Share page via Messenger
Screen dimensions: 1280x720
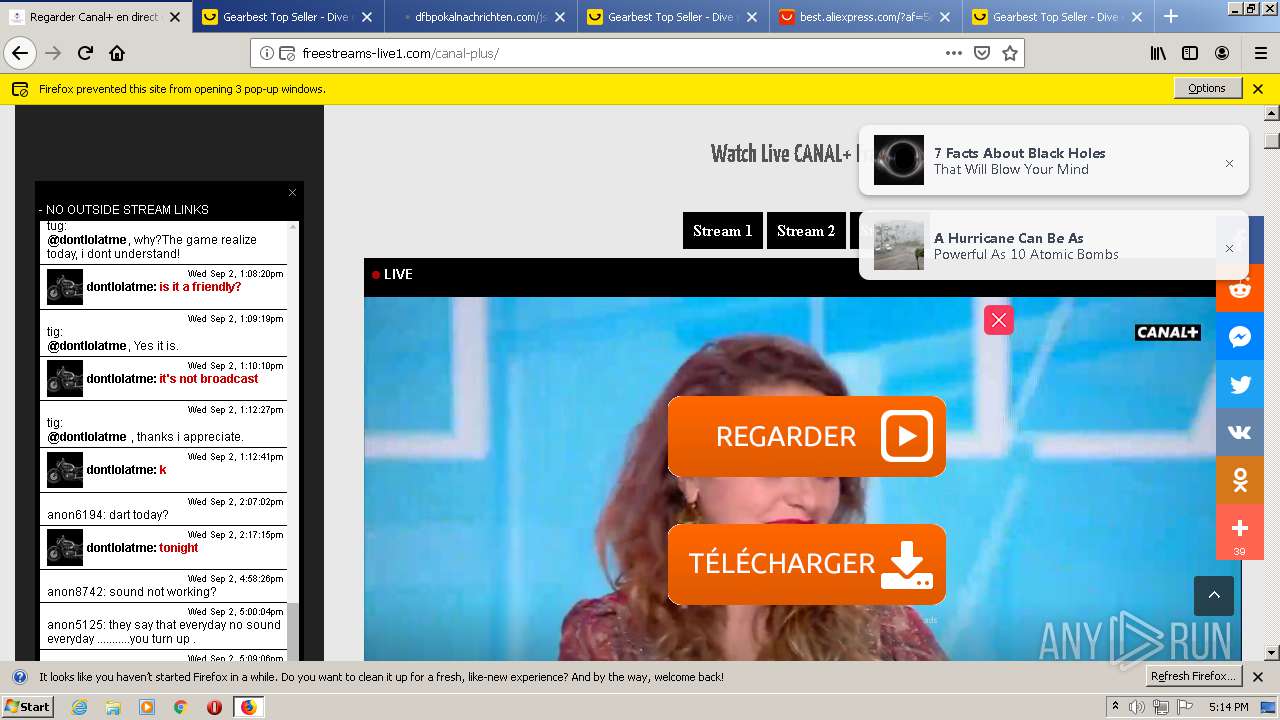[1240, 337]
